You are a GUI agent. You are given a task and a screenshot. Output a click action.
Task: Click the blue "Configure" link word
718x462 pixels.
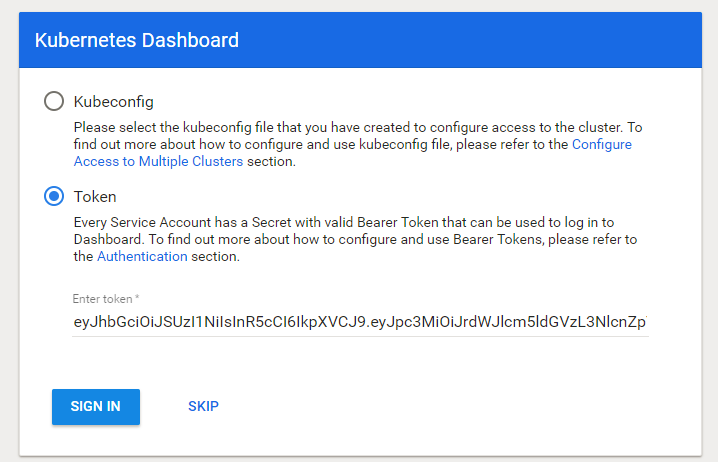601,145
